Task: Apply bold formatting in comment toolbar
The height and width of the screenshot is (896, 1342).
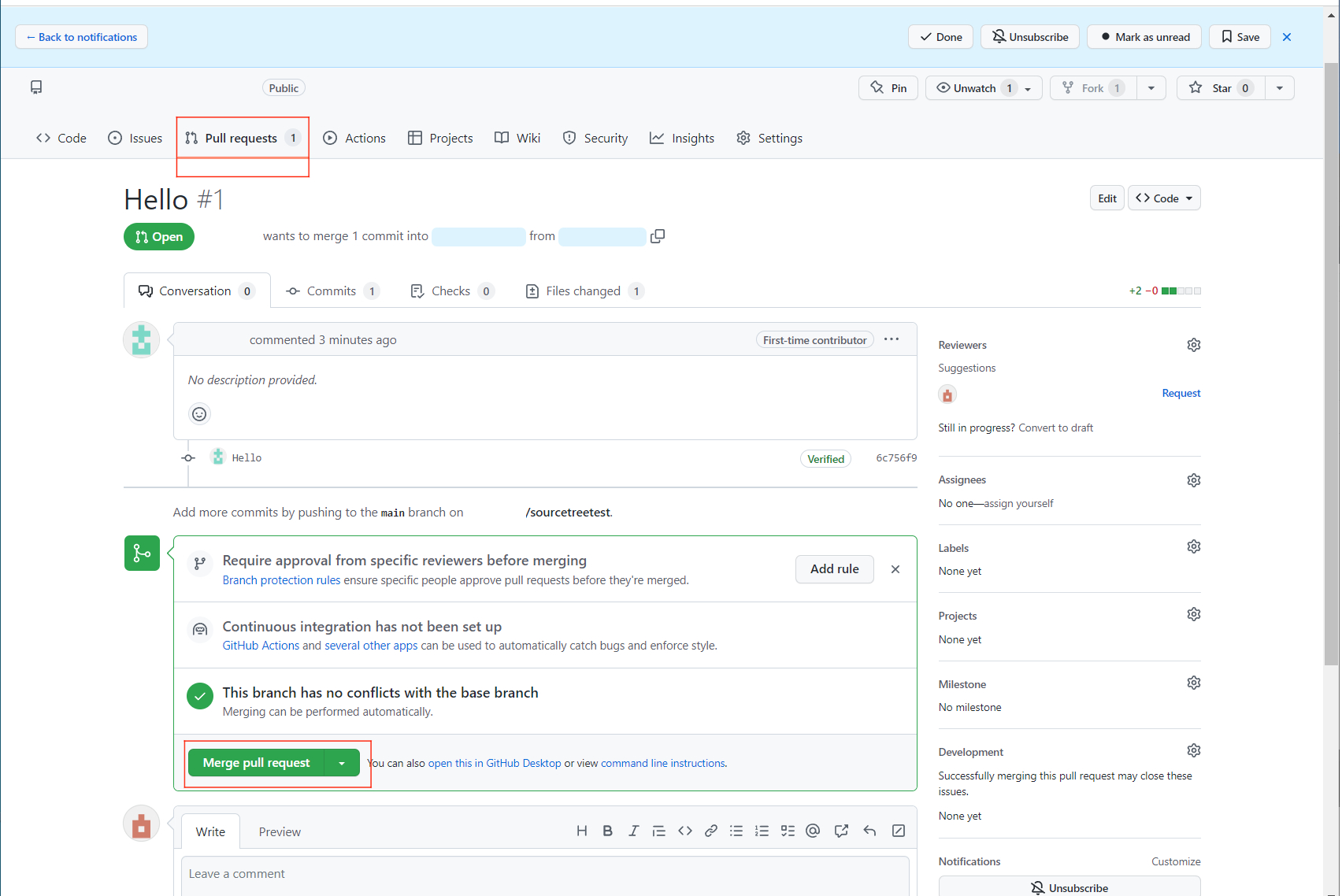Action: pyautogui.click(x=607, y=831)
